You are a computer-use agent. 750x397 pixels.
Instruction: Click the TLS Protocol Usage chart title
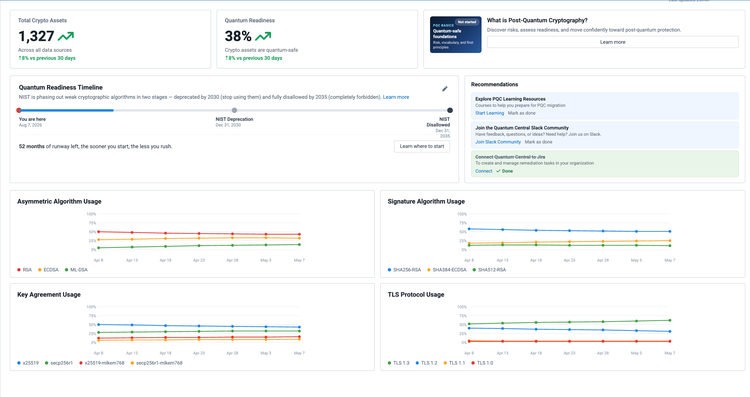(x=416, y=295)
